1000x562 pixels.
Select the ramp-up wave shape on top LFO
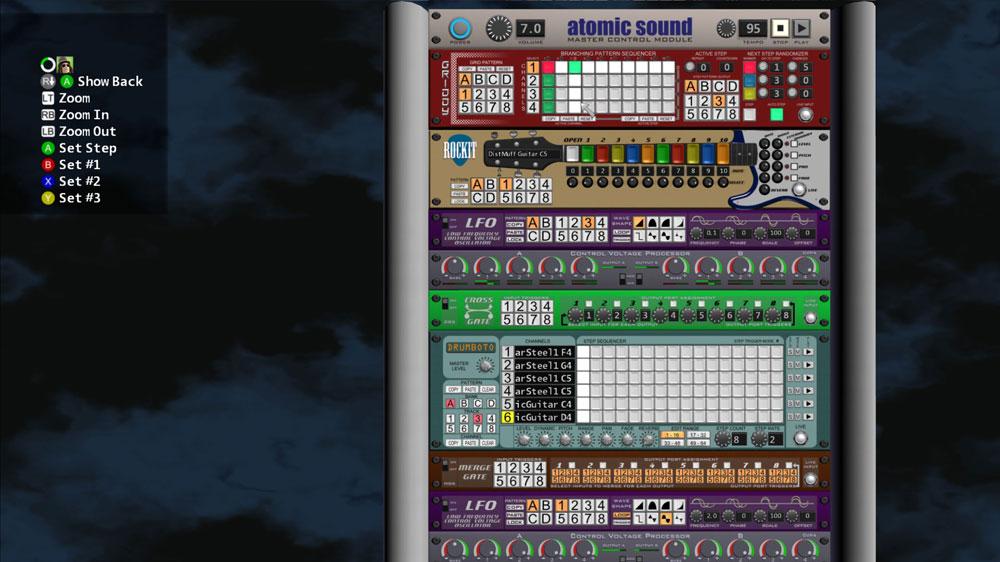(x=639, y=223)
